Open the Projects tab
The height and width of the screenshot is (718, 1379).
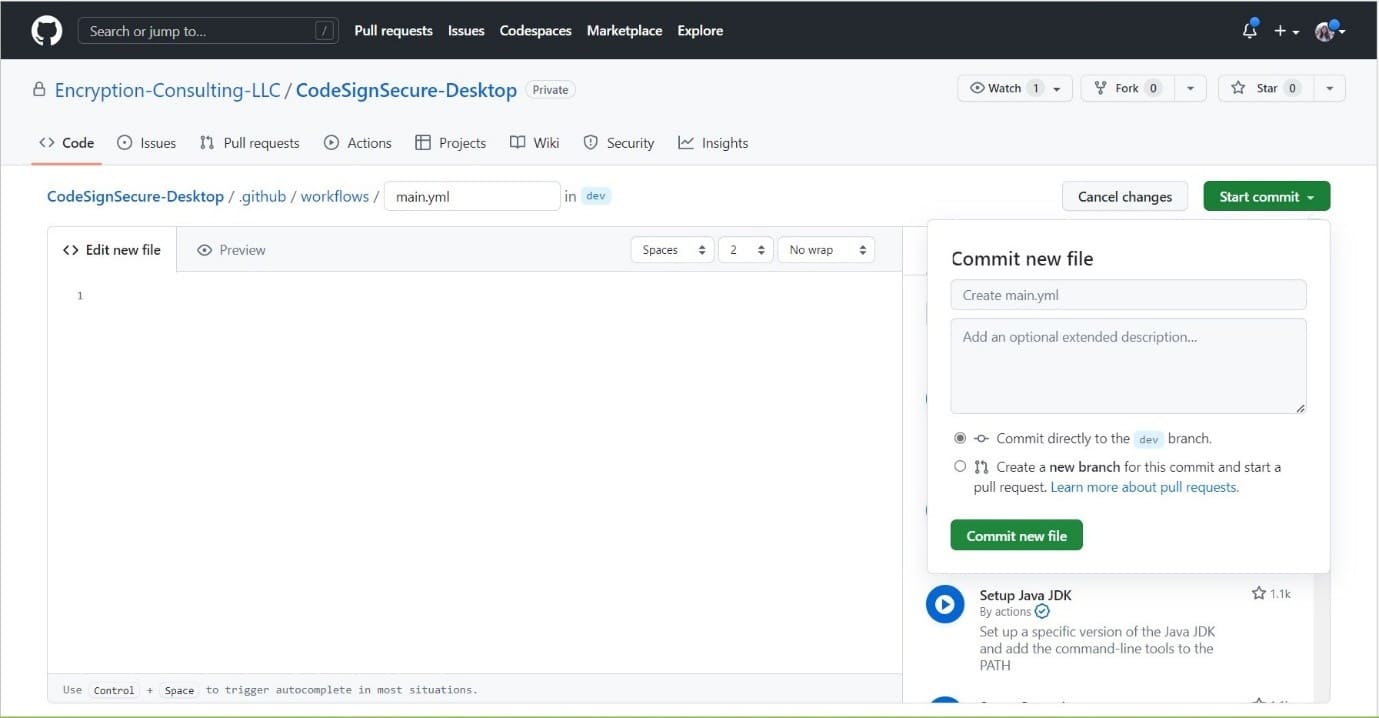tap(450, 143)
